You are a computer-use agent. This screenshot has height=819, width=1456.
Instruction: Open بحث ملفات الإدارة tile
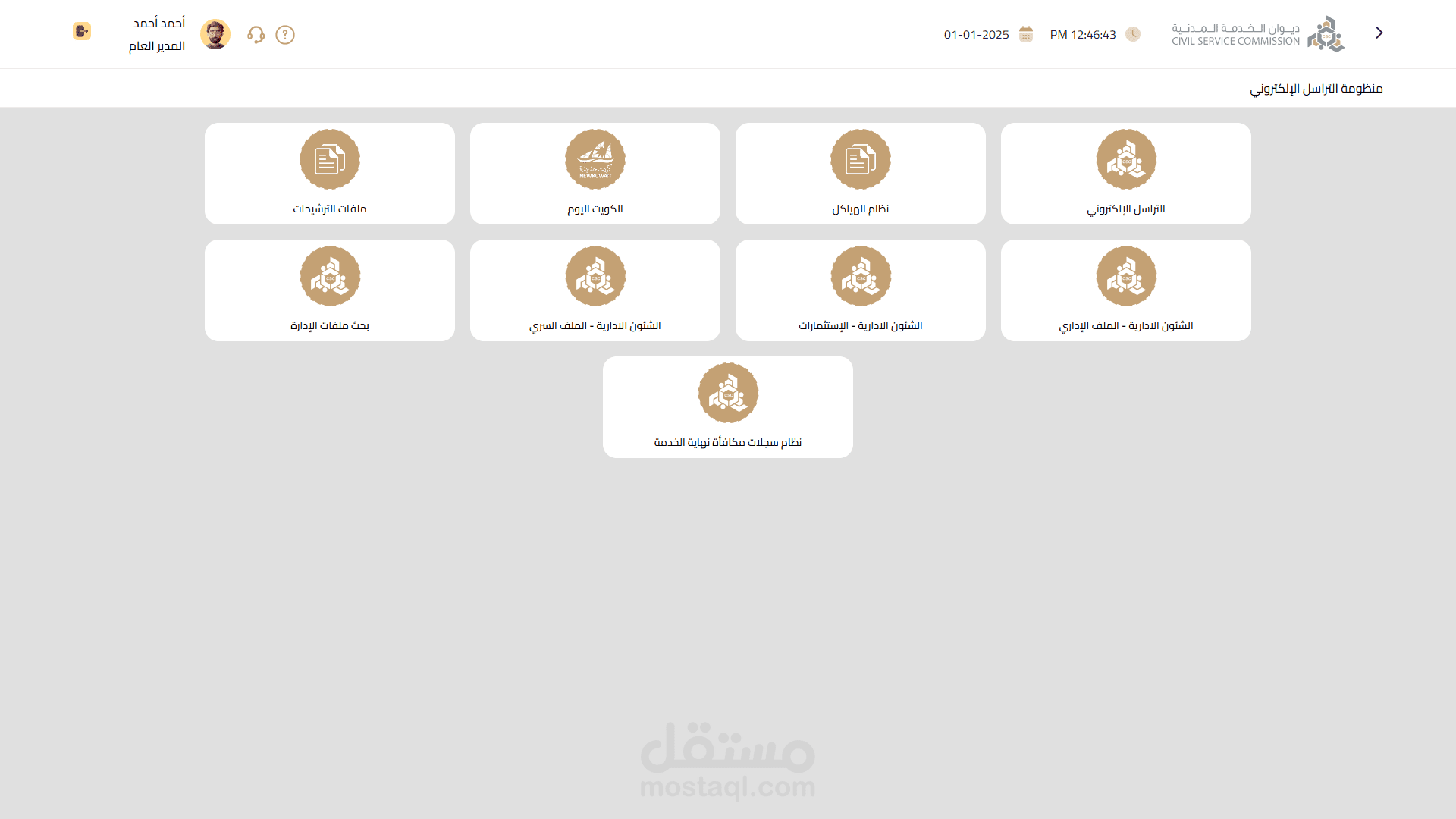330,290
